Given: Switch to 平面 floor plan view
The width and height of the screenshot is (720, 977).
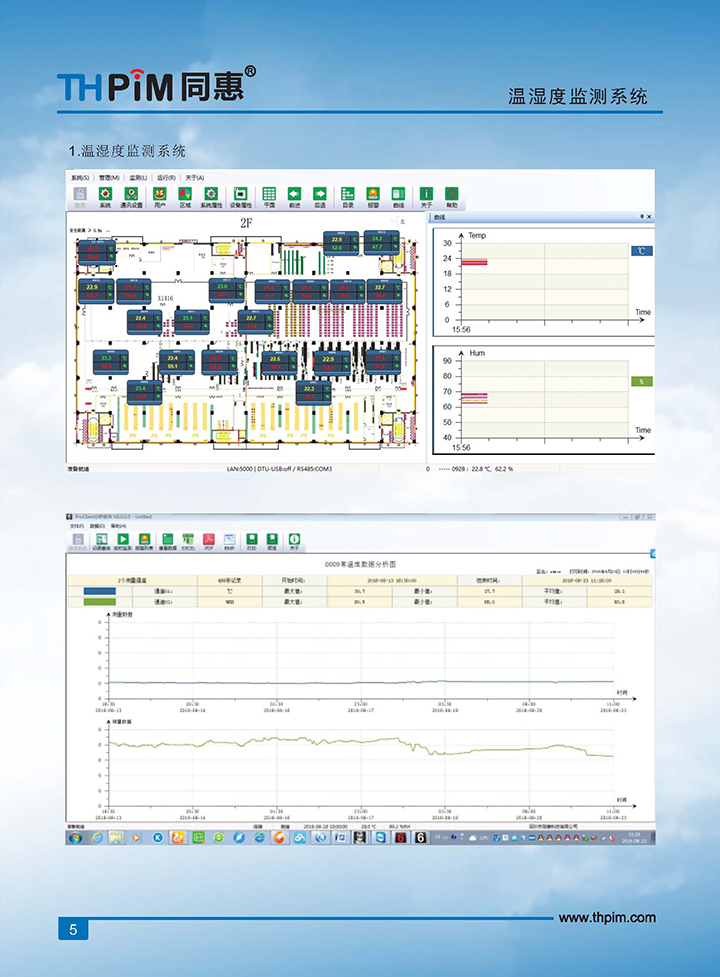Looking at the screenshot, I should pyautogui.click(x=268, y=196).
